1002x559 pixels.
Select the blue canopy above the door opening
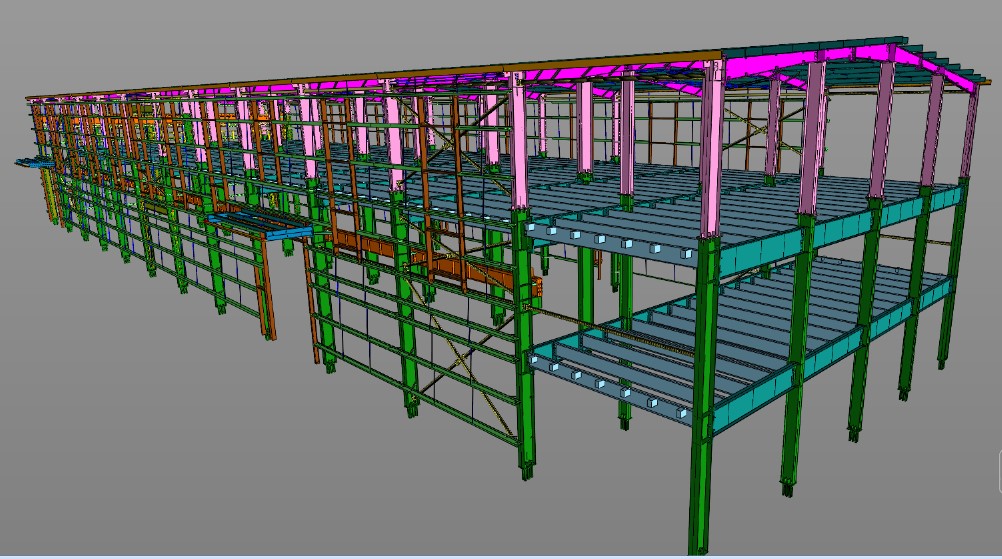click(259, 225)
